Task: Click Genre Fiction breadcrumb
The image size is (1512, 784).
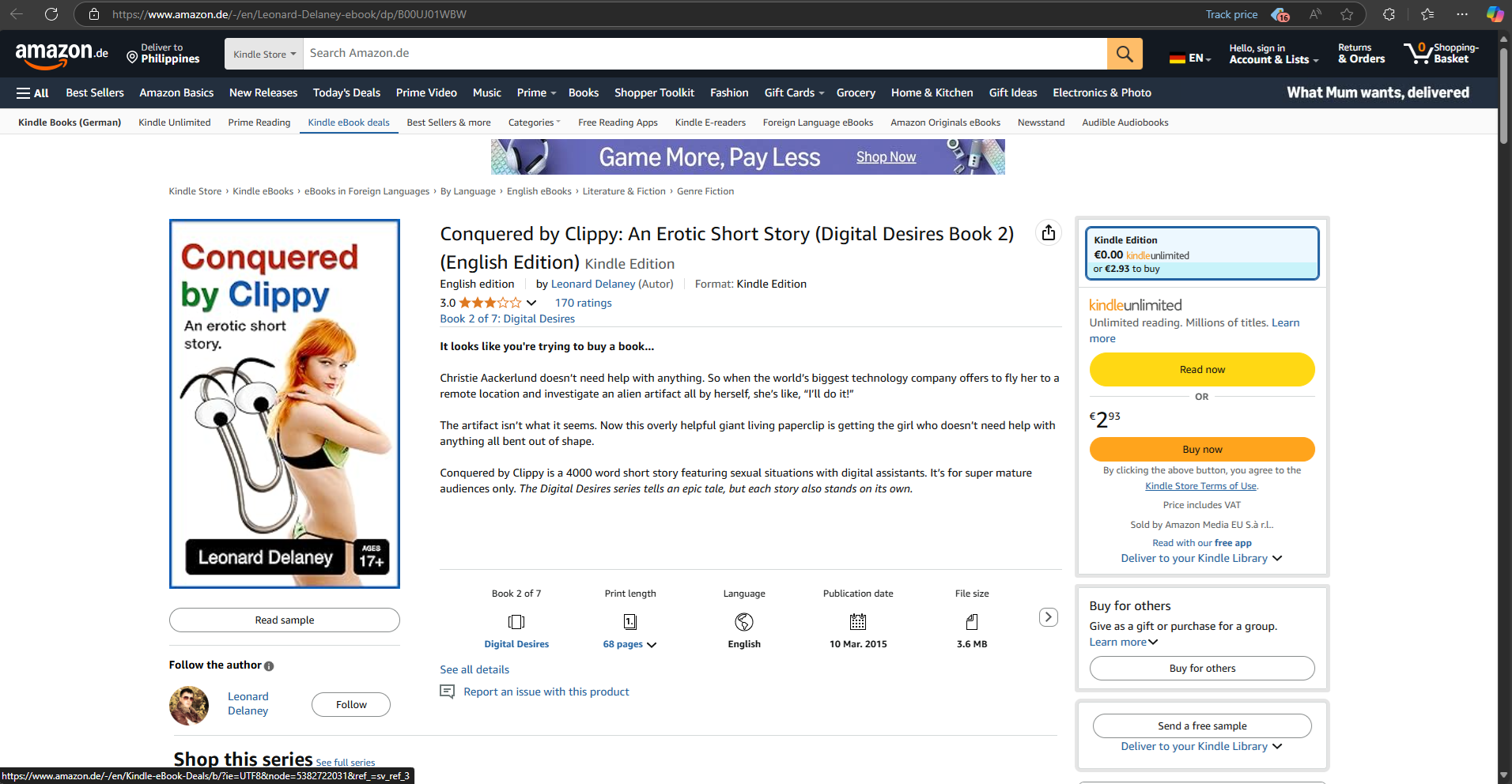Action: click(705, 191)
